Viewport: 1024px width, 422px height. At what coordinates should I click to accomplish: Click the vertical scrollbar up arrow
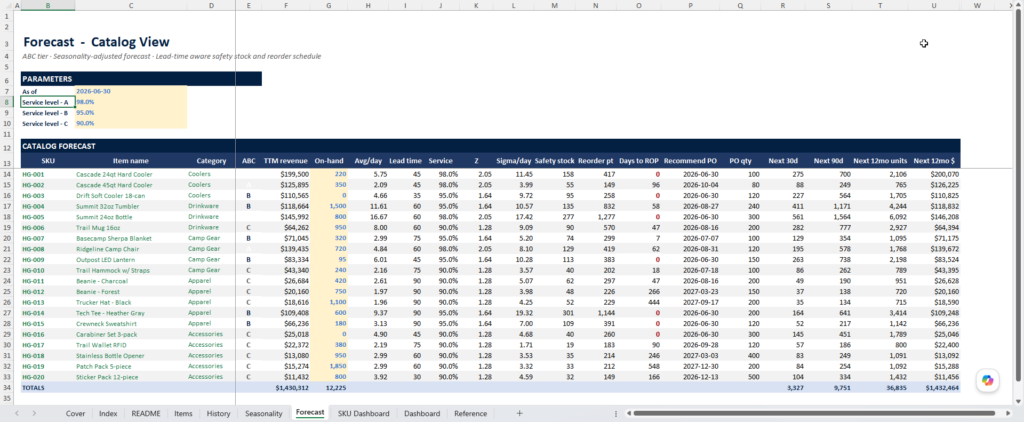click(x=1019, y=7)
